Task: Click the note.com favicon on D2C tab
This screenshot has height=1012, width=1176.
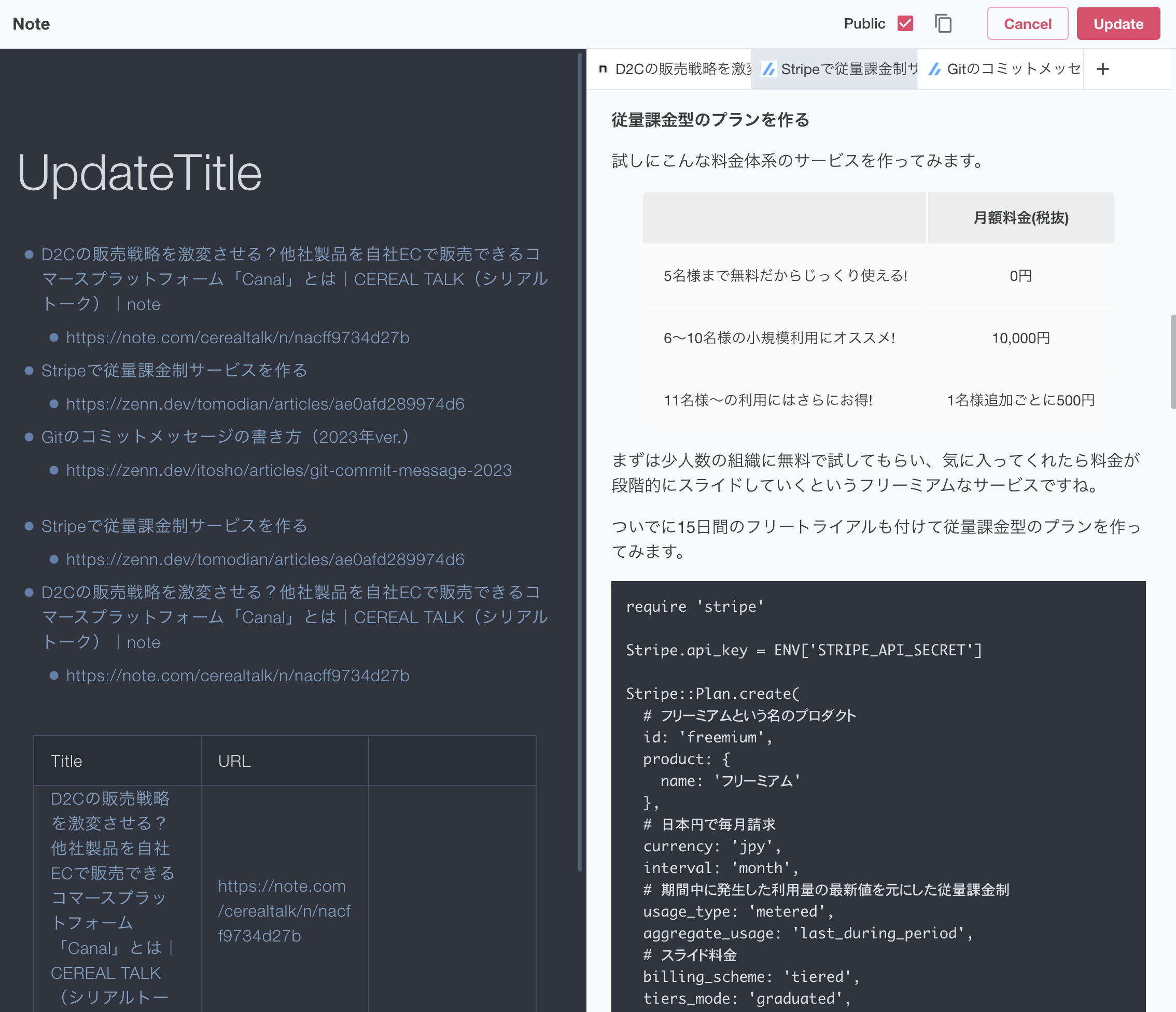Action: click(603, 69)
